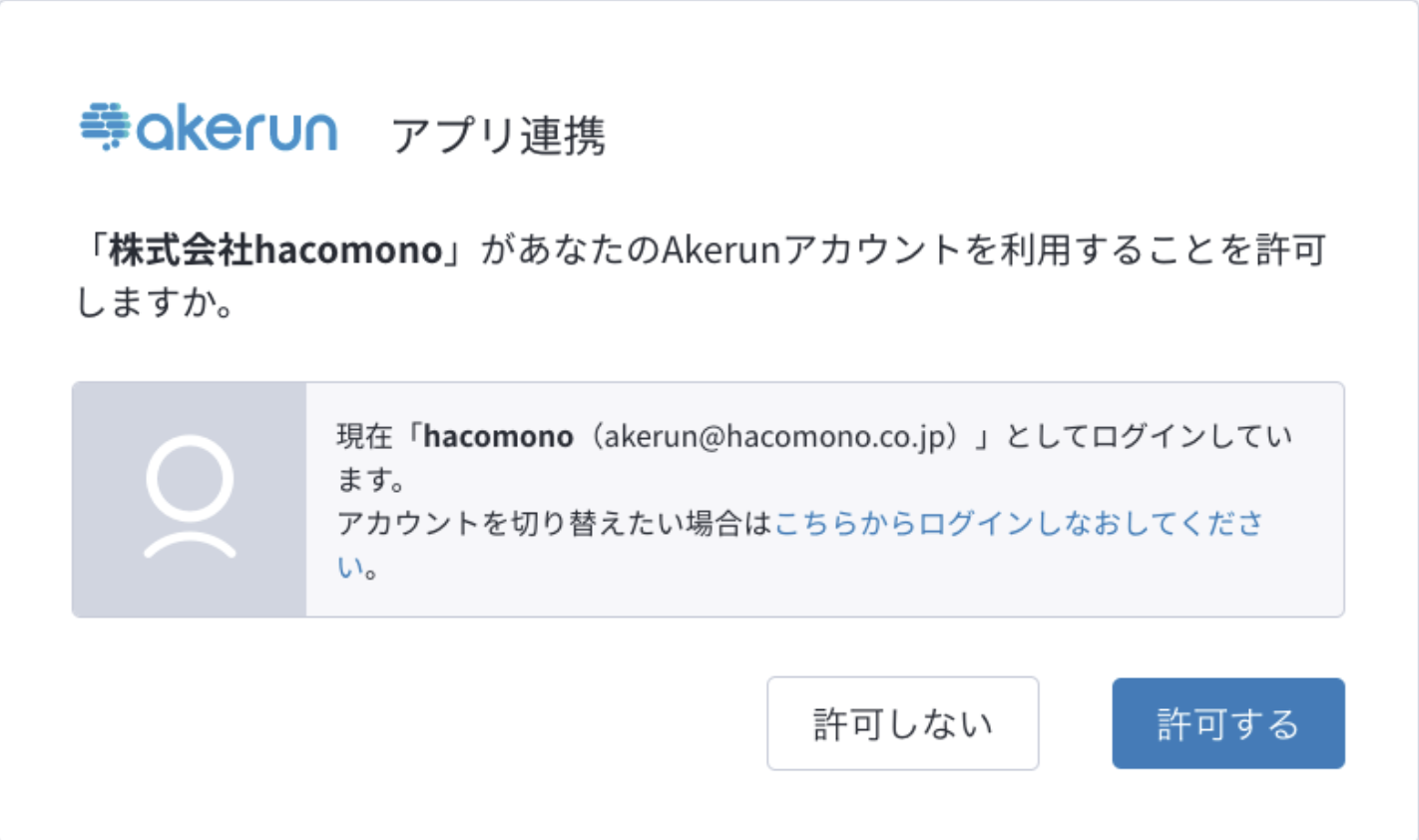The height and width of the screenshot is (840, 1419).
Task: Click the akerun wordmark text
Action: [x=236, y=131]
